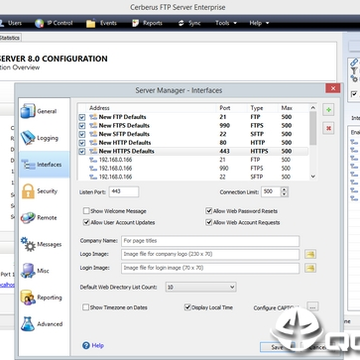Screen dimensions: 360x360
Task: Select Misc in the Server Manager sidebar
Action: click(x=44, y=271)
